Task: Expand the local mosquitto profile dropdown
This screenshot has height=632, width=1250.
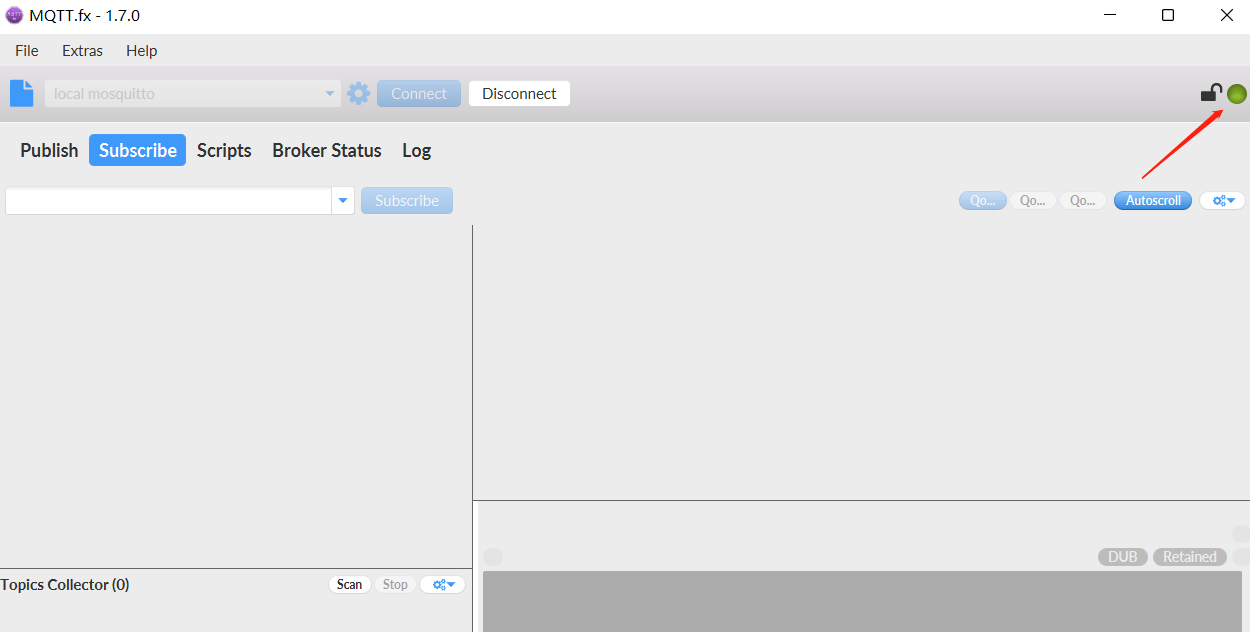Action: click(x=330, y=94)
